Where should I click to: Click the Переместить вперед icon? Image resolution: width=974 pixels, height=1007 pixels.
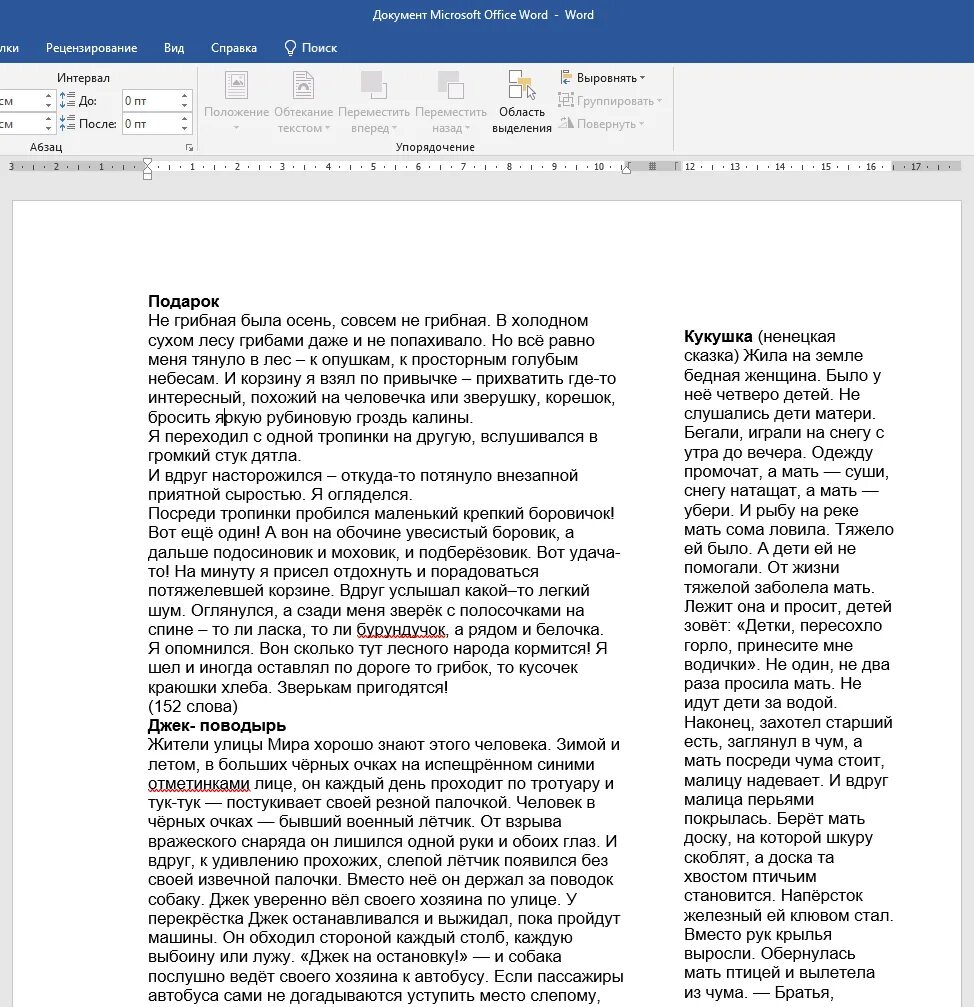[374, 85]
